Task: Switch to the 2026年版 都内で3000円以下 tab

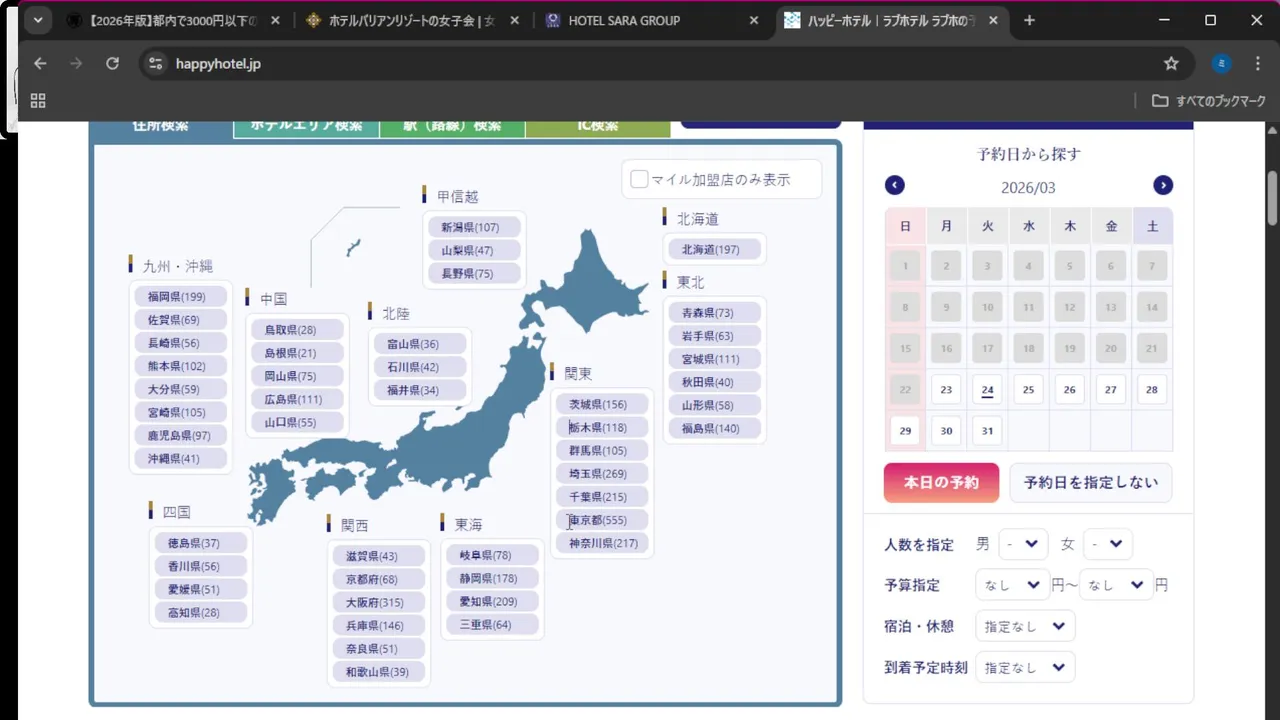Action: 174,20
